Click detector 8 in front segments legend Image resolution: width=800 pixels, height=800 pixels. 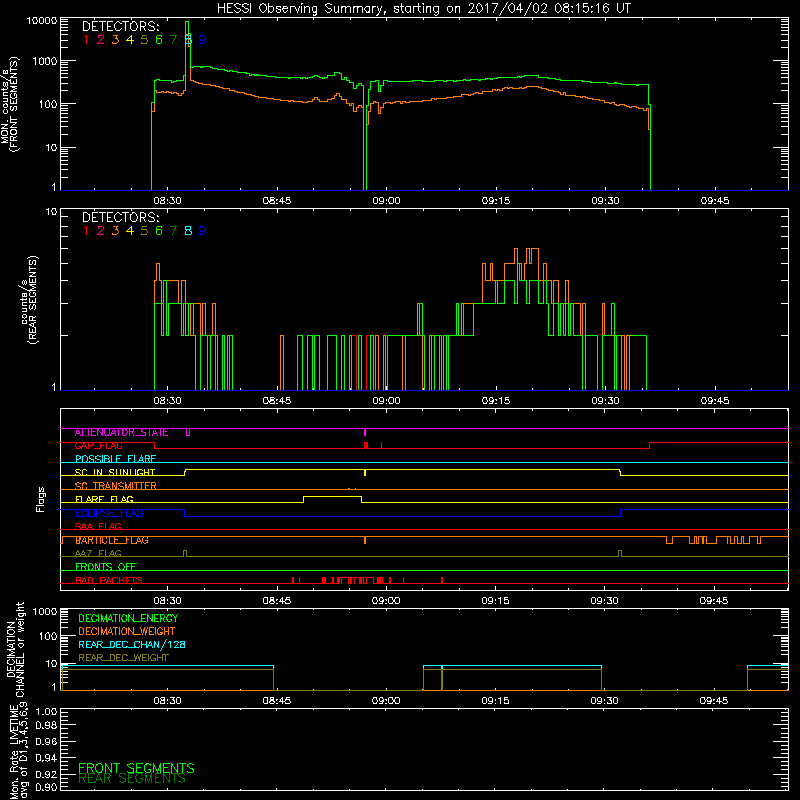pos(188,40)
